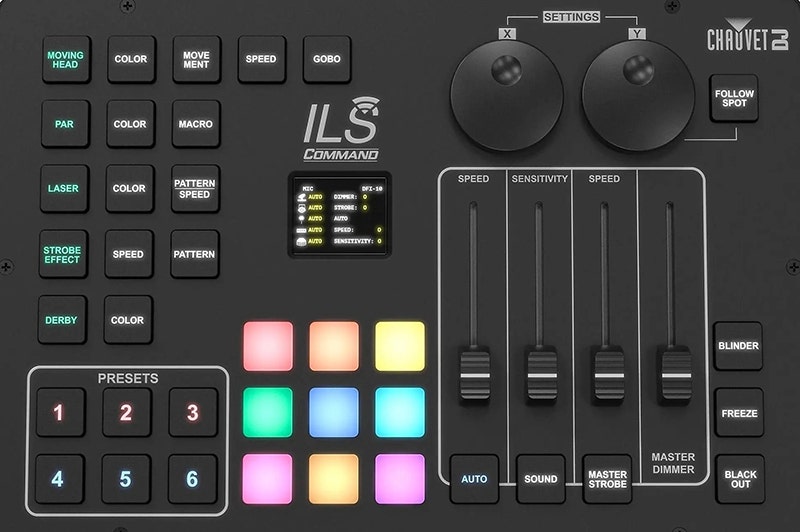Pick the cyan color pad
800x532 pixels.
point(400,412)
